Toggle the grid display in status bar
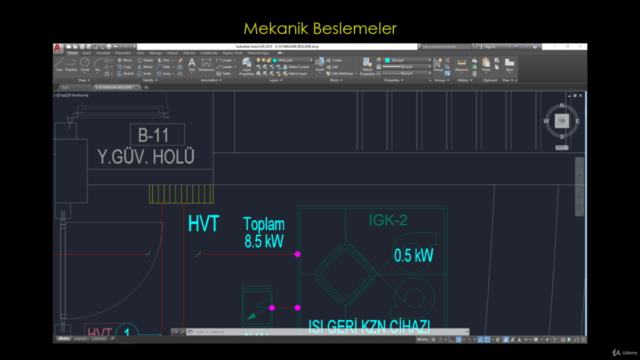 tap(434, 340)
